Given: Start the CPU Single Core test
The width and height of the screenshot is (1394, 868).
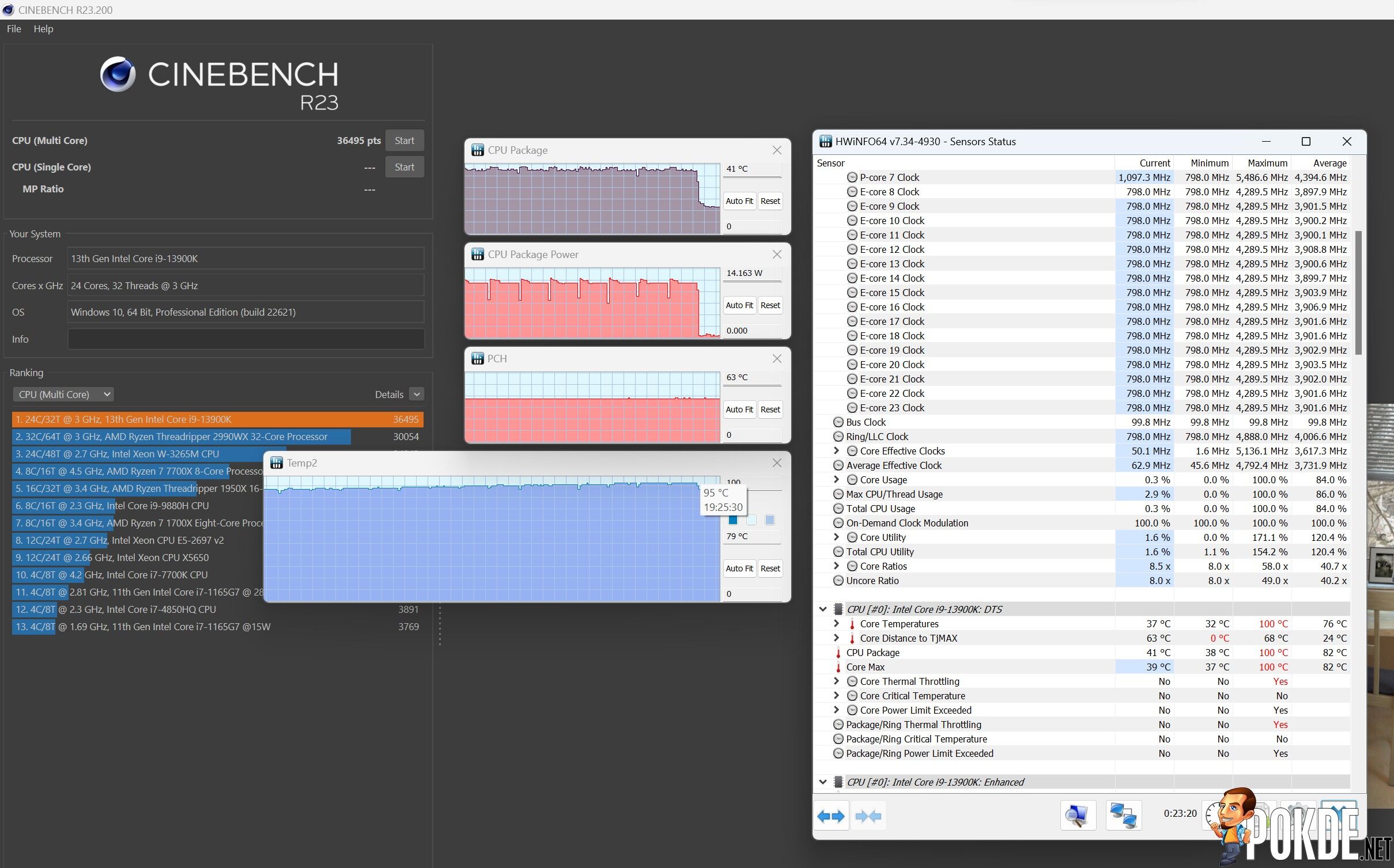Looking at the screenshot, I should [x=405, y=167].
